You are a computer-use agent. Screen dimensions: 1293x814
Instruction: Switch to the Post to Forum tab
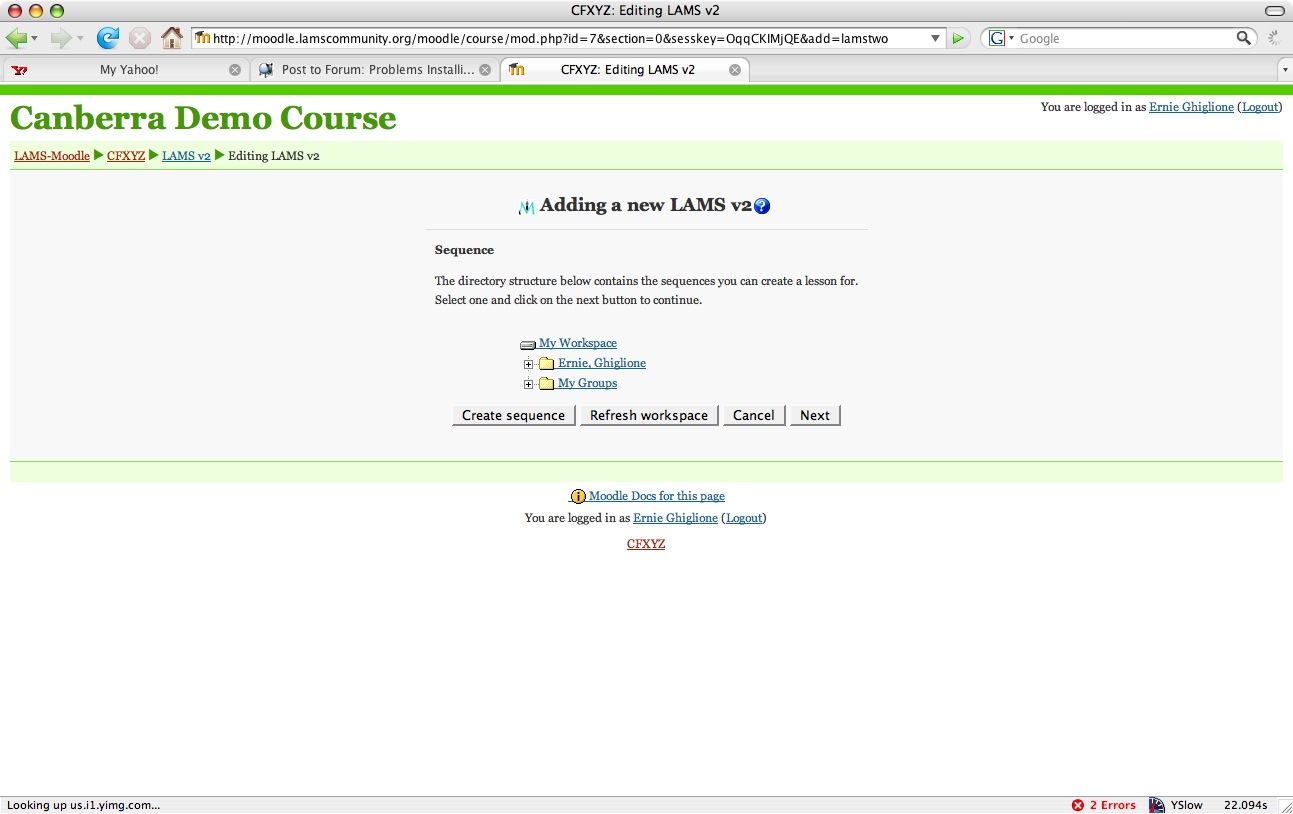(x=377, y=70)
